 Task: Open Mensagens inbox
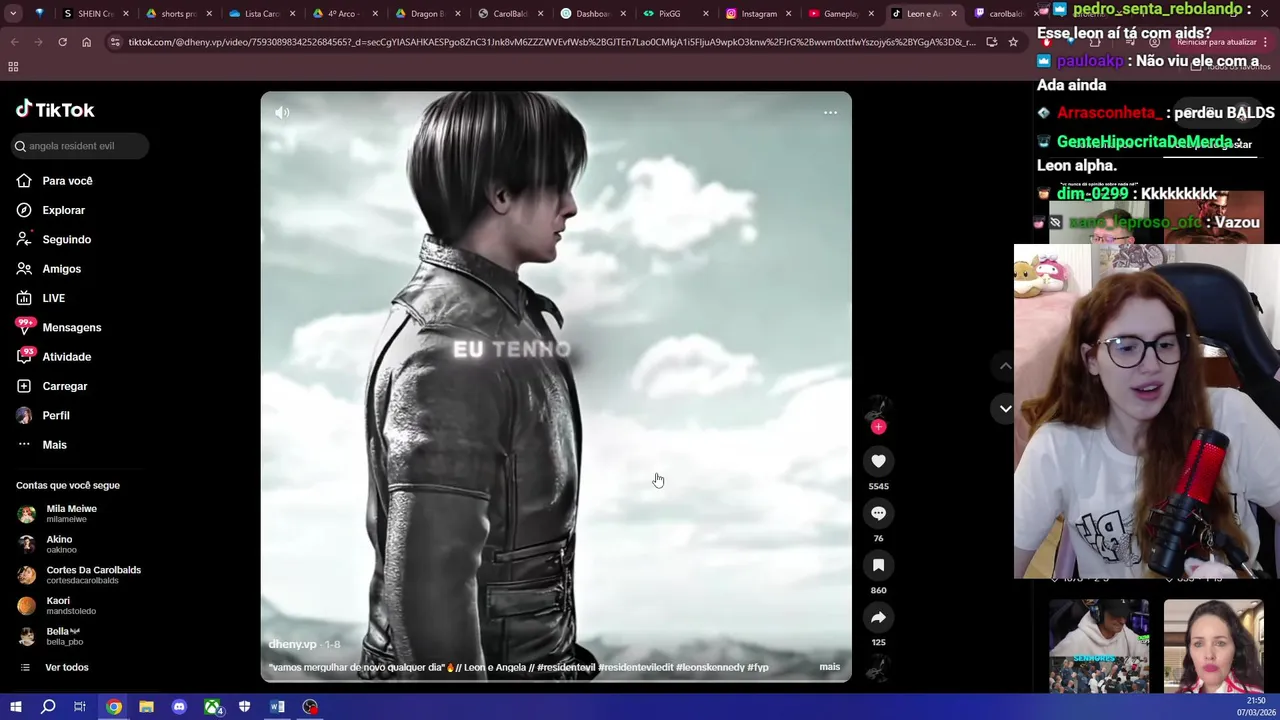(71, 328)
